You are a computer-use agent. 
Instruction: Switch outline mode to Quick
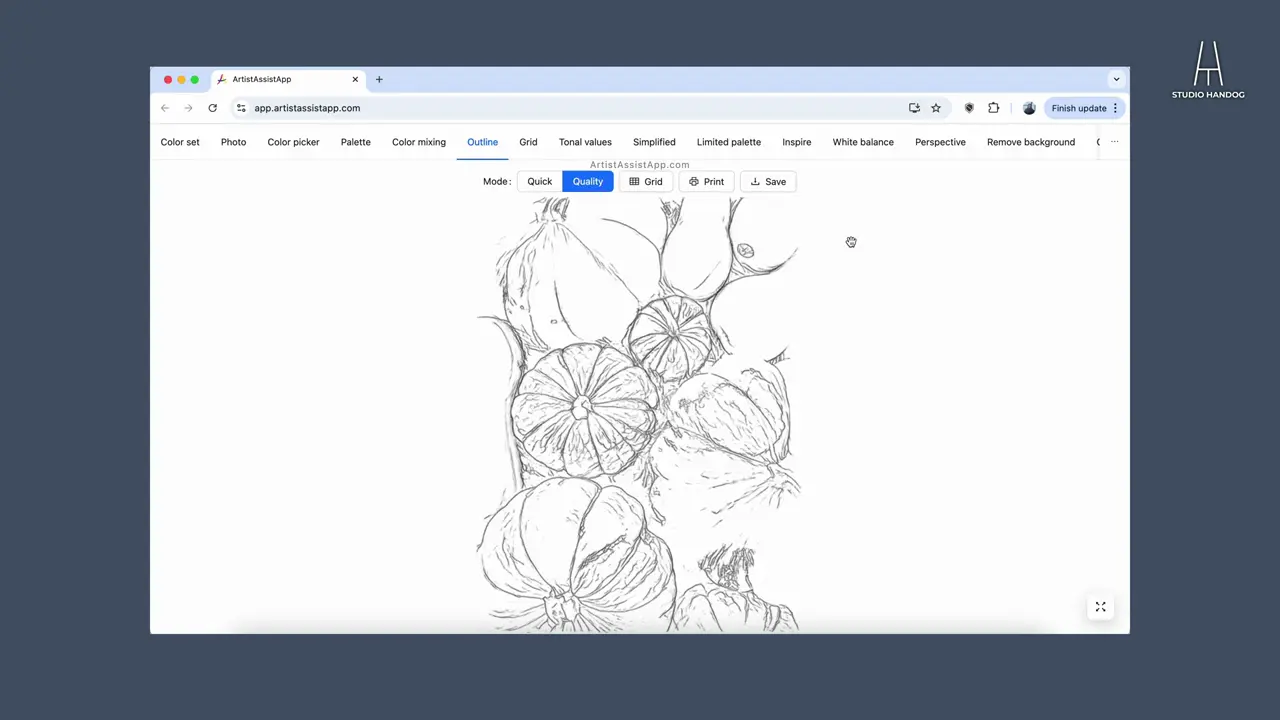pos(540,181)
